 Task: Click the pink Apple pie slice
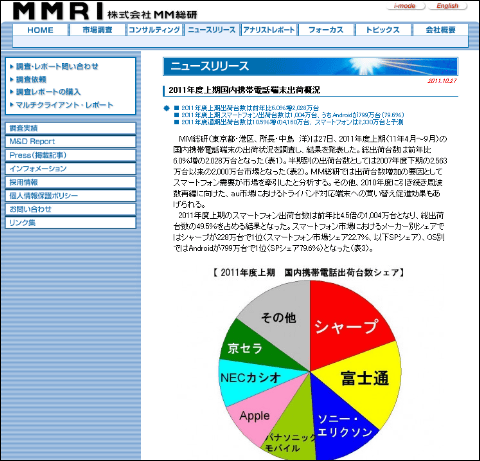click(x=255, y=416)
